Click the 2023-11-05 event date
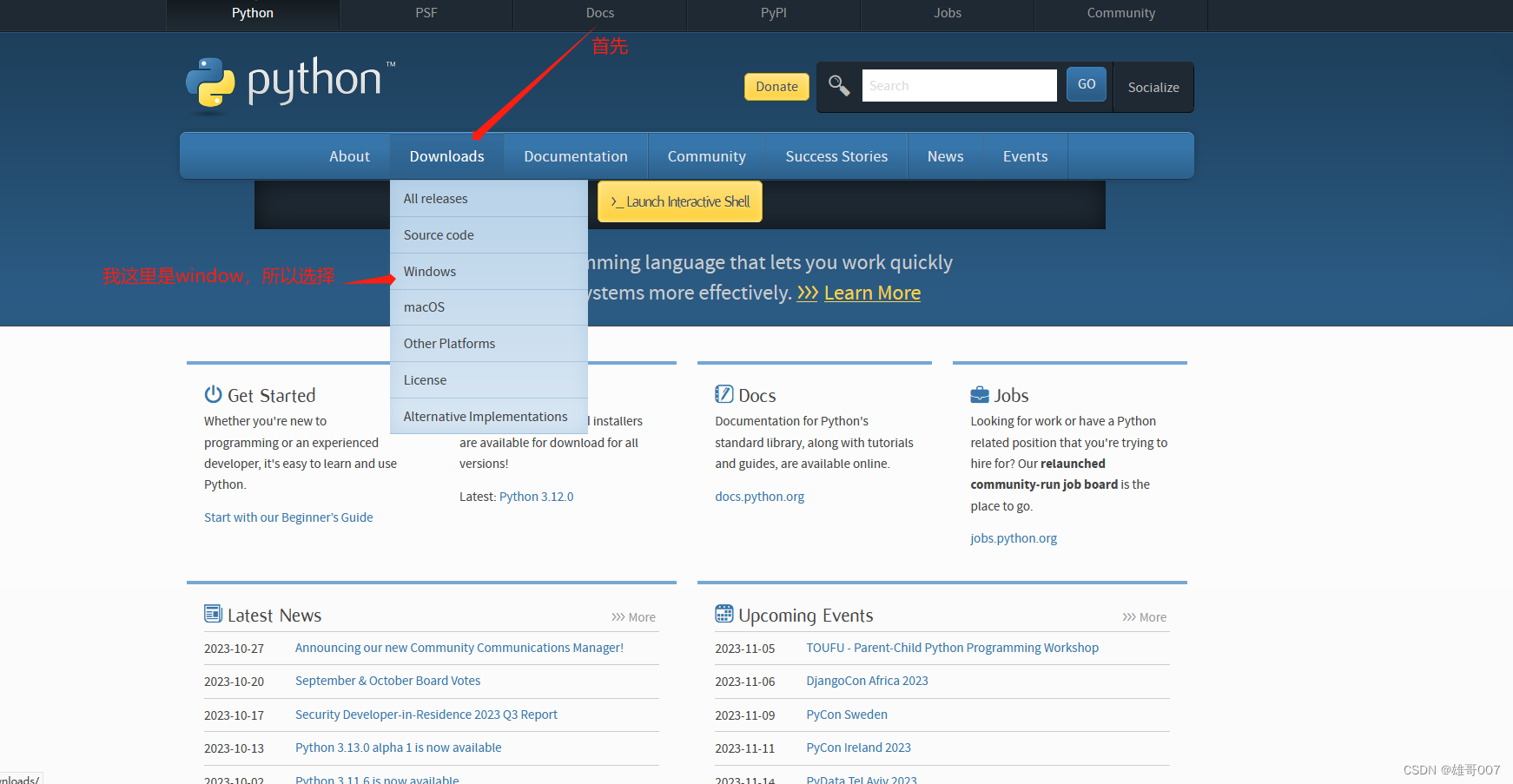Screen dimensions: 1513x784 coord(744,649)
